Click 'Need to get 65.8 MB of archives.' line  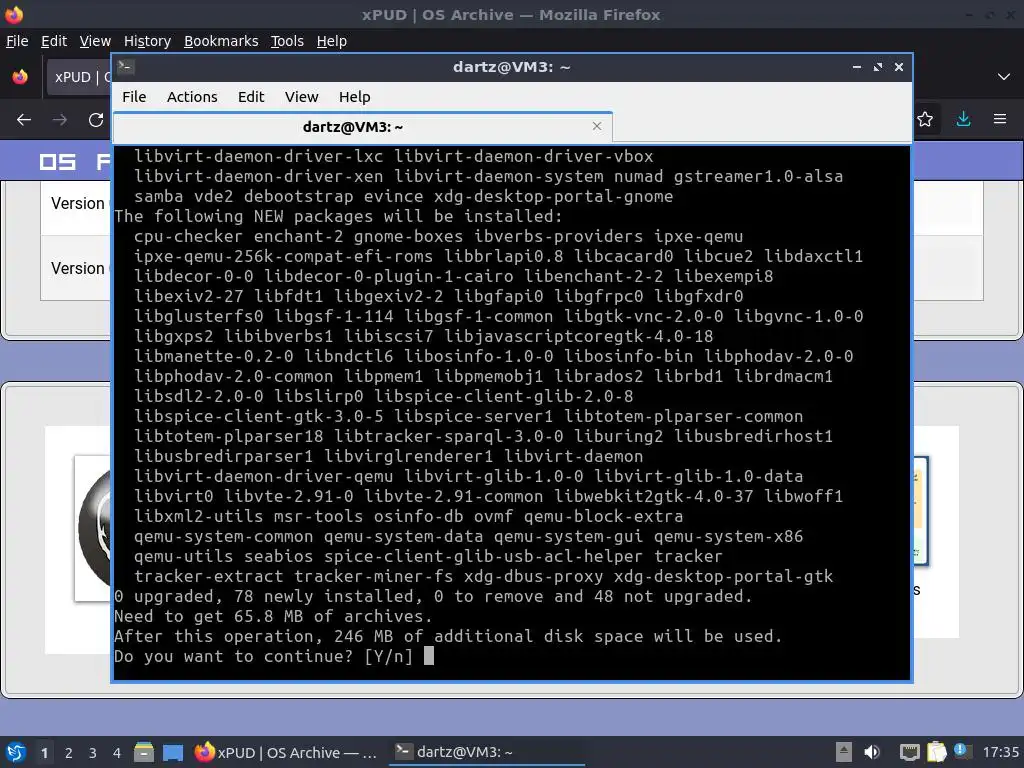pos(273,616)
